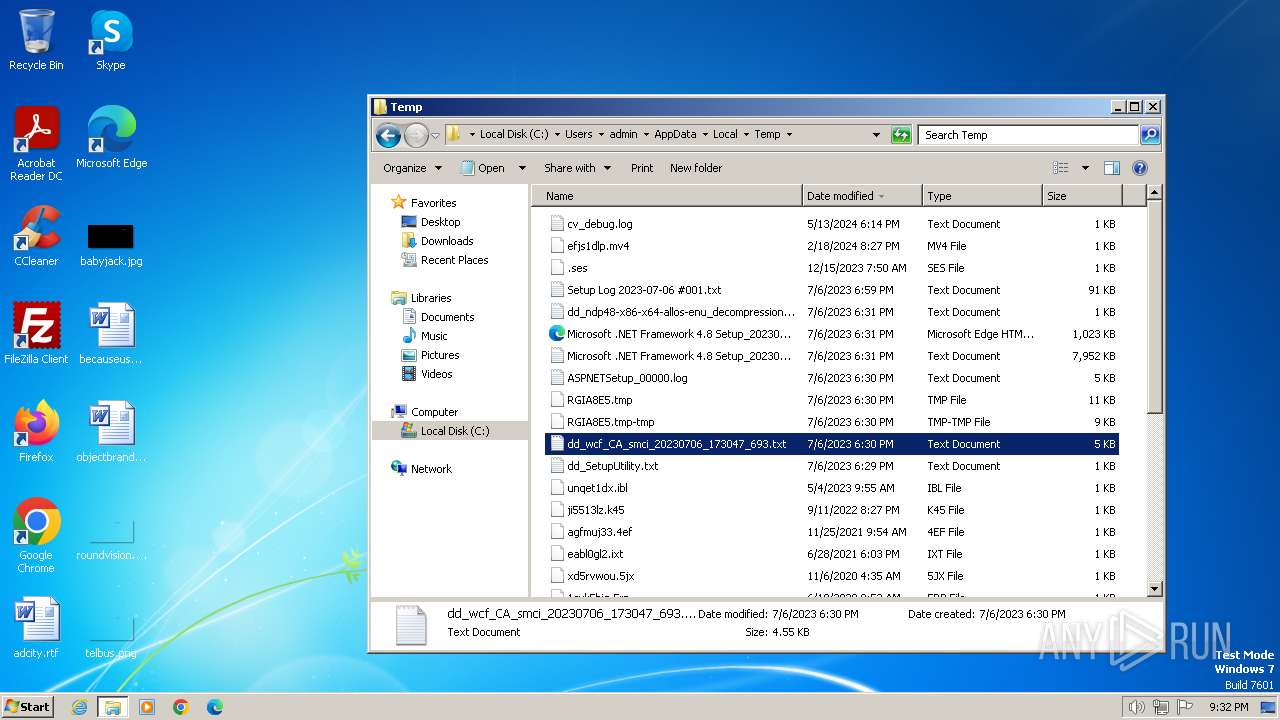Open the Recycle Bin desktop icon
This screenshot has width=1280, height=720.
tap(36, 40)
